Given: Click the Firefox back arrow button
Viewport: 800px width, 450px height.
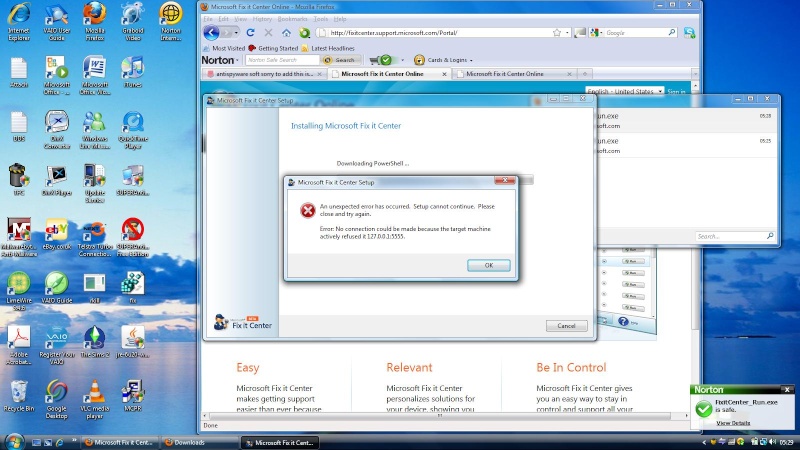Looking at the screenshot, I should tap(211, 33).
